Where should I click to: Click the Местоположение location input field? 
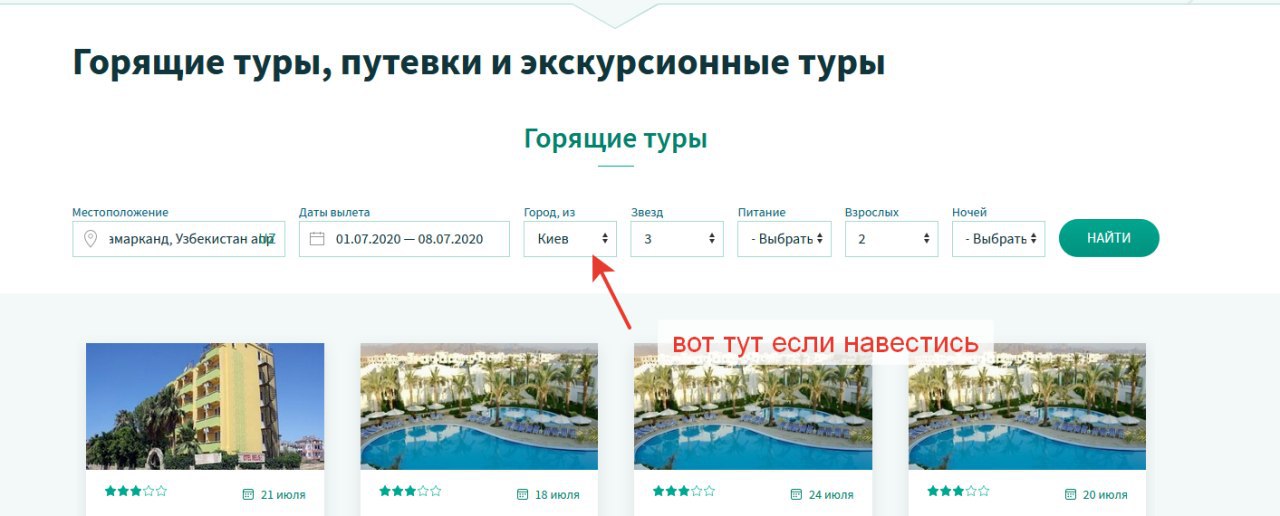179,238
